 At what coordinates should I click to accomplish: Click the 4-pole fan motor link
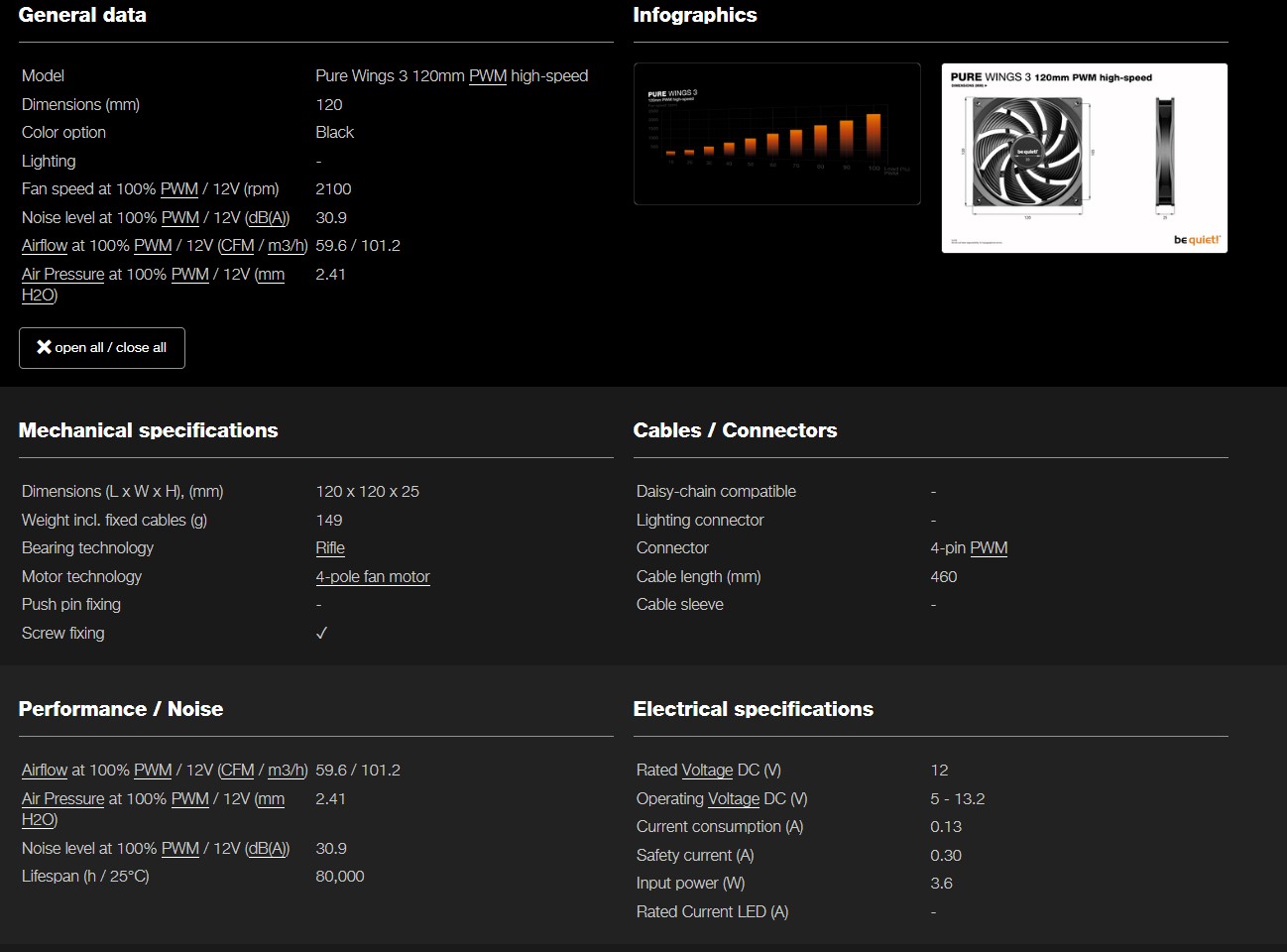tap(373, 577)
